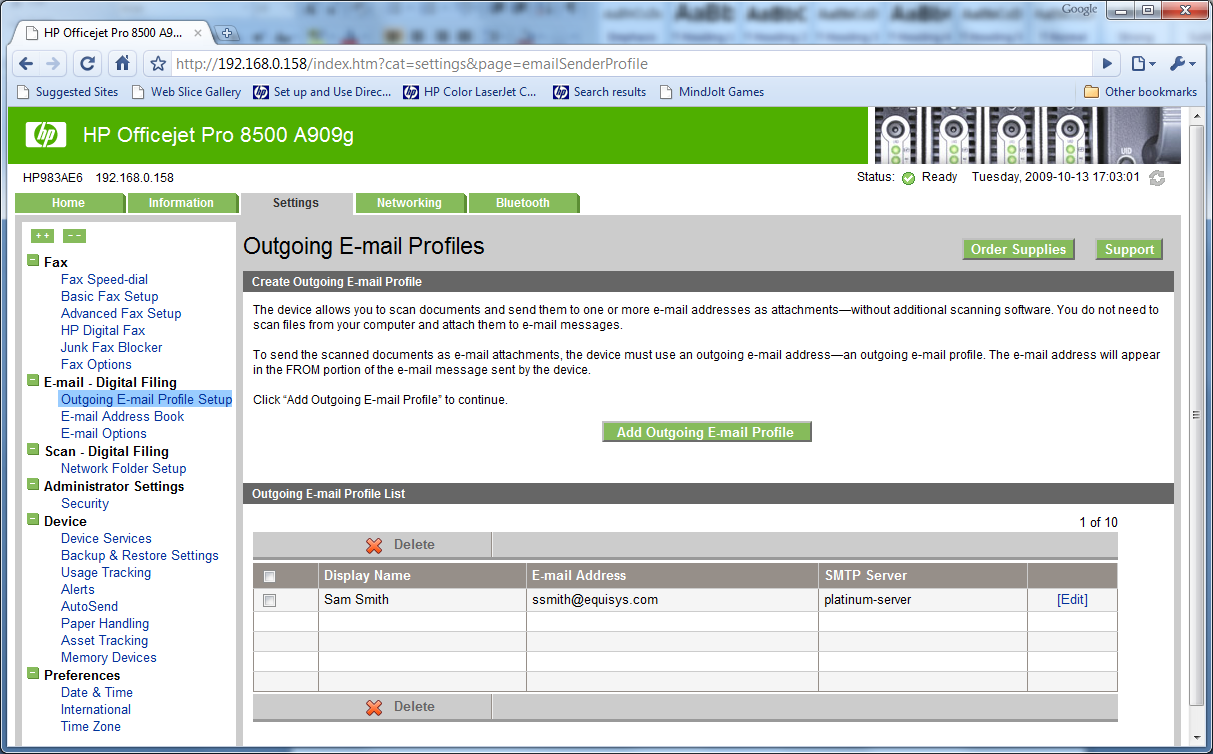Screen dimensions: 1213x754
Task: Open Backup & Restore Settings
Action: [x=139, y=555]
